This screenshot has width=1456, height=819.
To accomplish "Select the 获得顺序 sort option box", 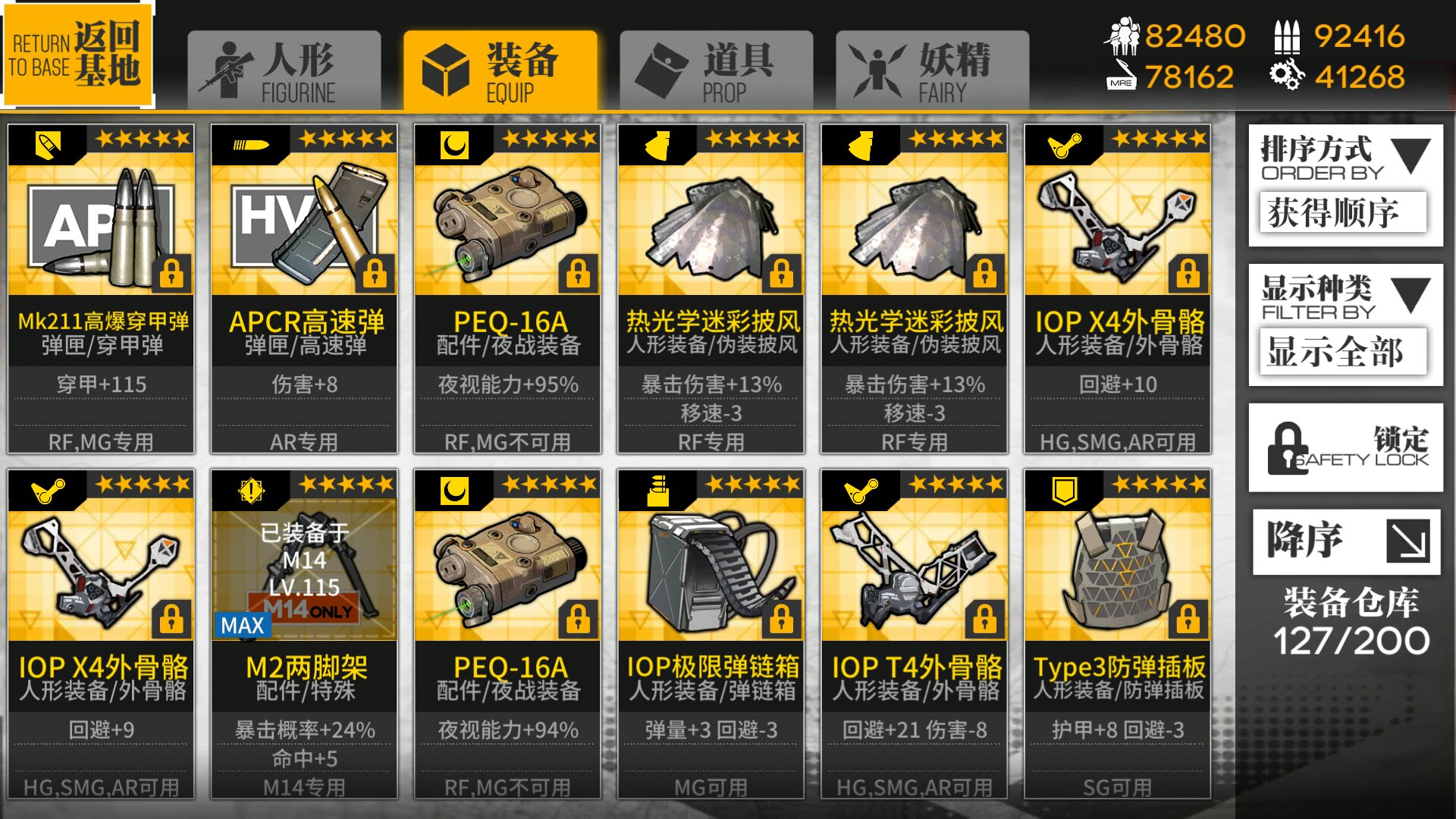I will click(x=1343, y=212).
